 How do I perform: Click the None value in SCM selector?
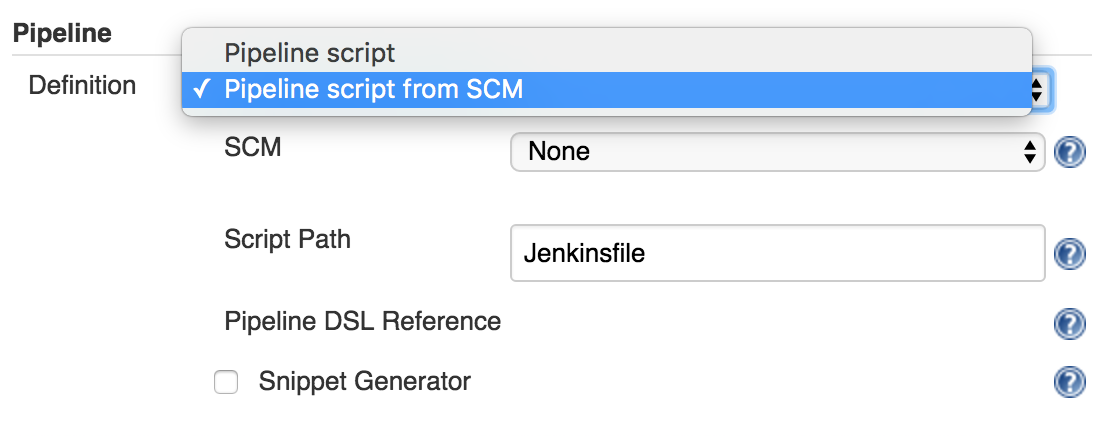click(x=559, y=152)
